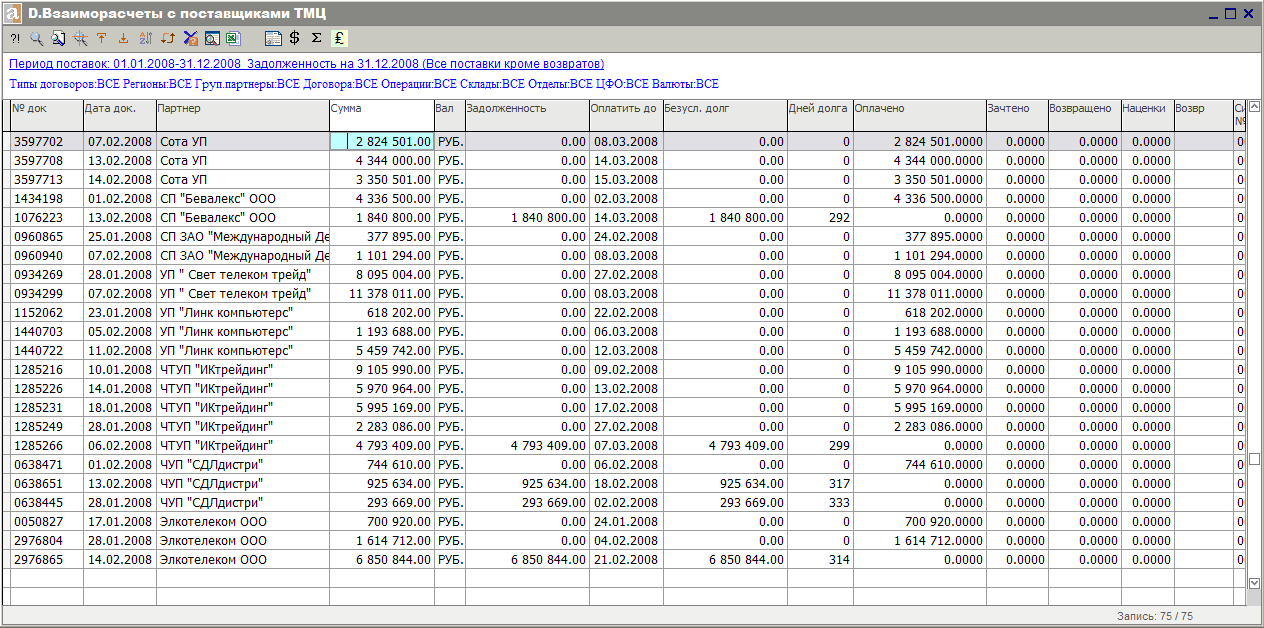Select document number 0050827
The image size is (1264, 628).
[x=46, y=522]
